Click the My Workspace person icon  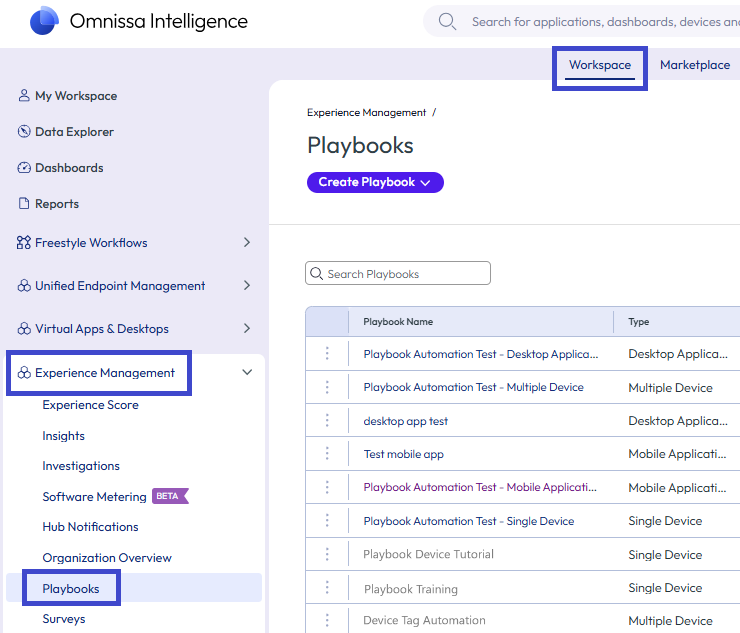click(x=24, y=95)
